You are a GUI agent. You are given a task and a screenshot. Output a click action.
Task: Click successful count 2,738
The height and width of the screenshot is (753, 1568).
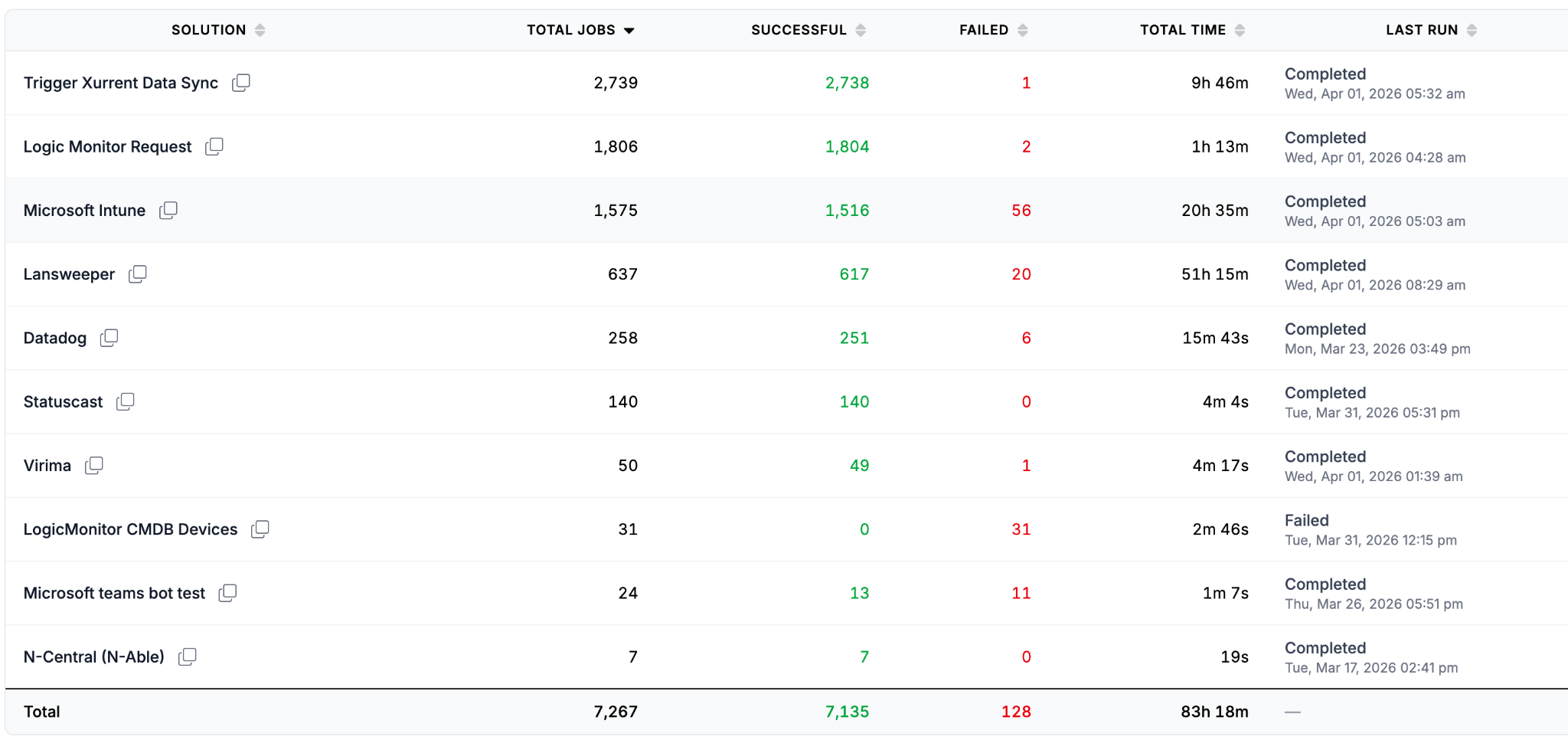847,83
